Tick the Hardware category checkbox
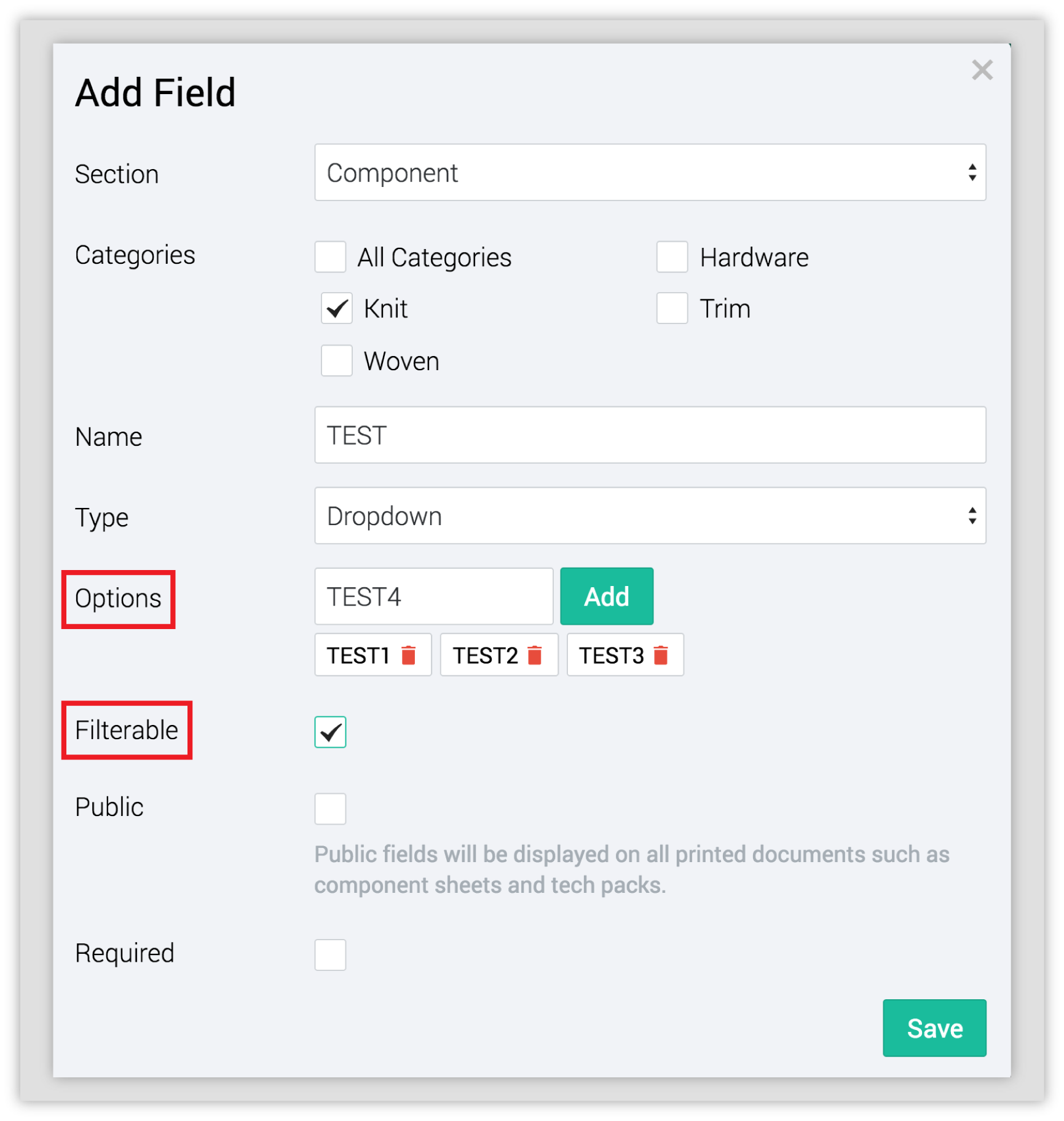 [672, 257]
